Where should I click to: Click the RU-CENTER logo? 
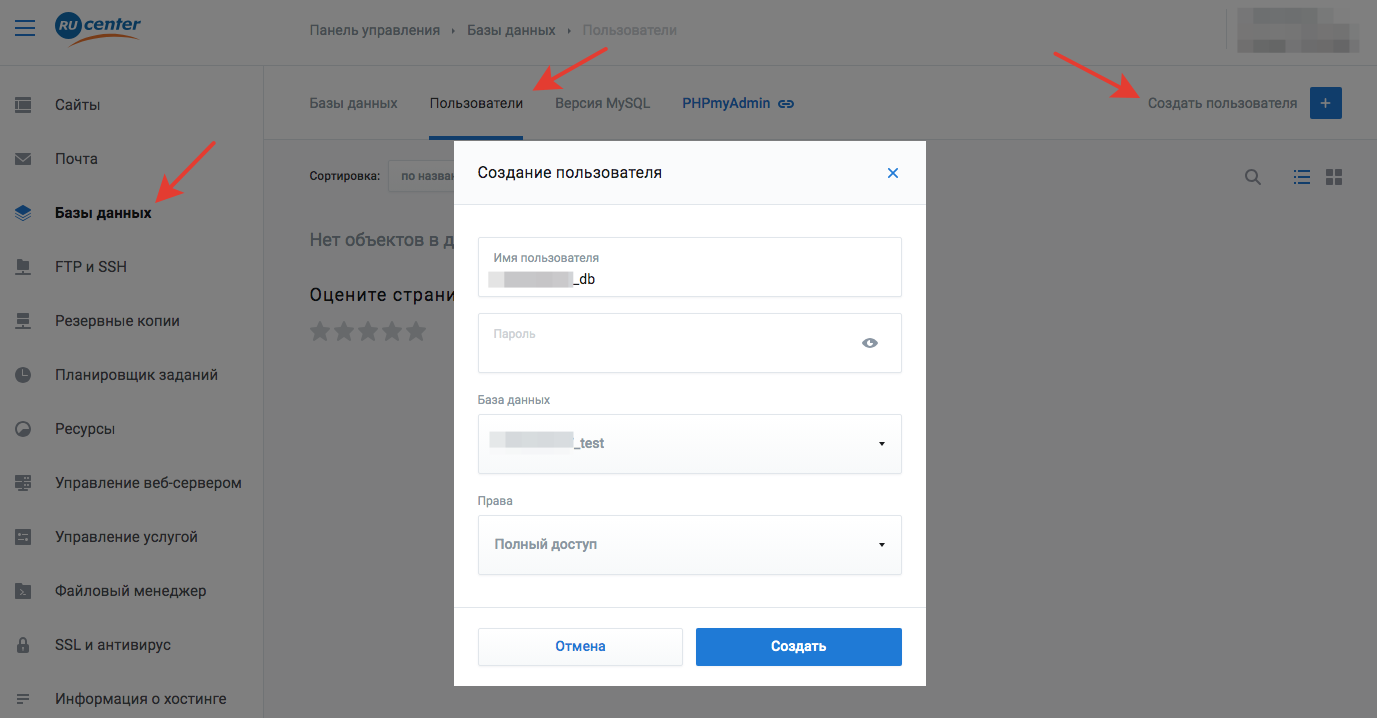pyautogui.click(x=98, y=28)
